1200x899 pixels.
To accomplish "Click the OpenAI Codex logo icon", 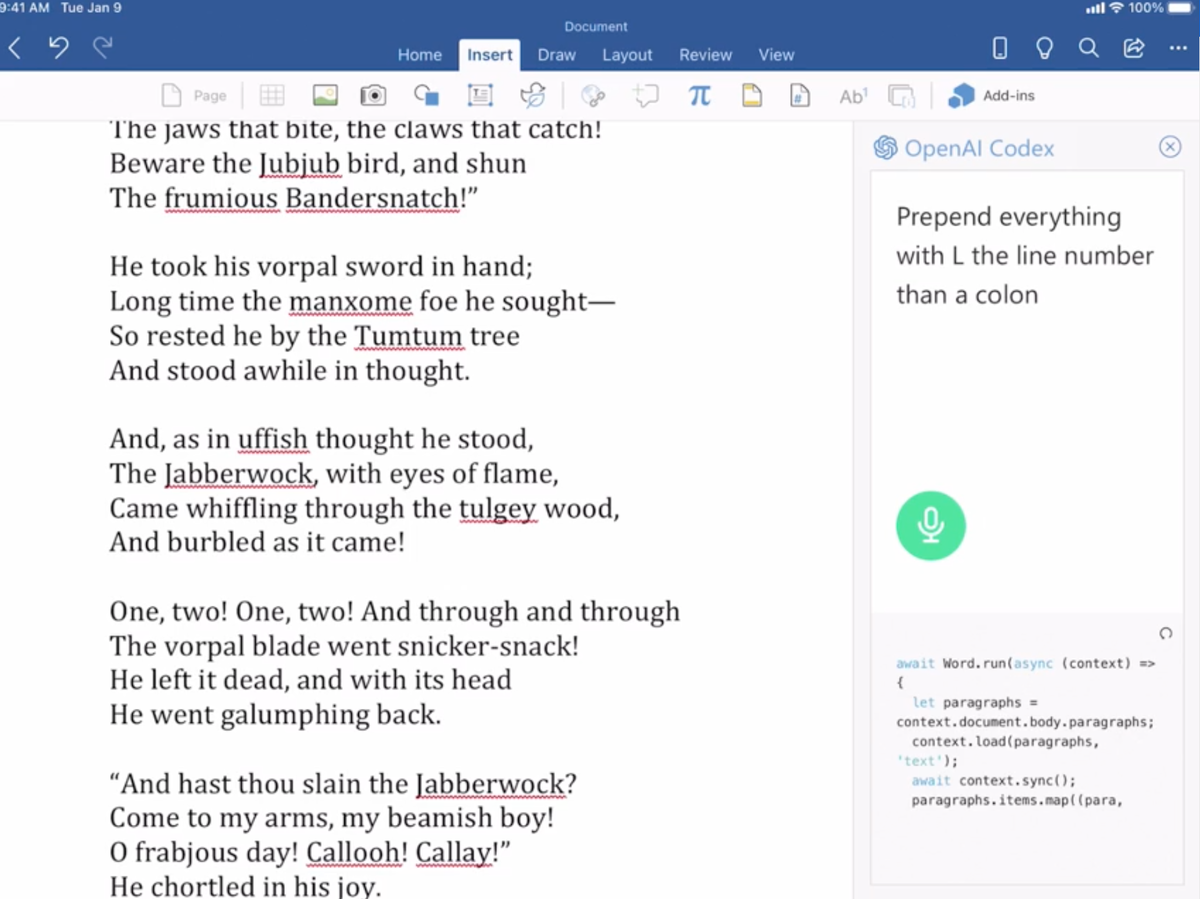I will pyautogui.click(x=885, y=148).
